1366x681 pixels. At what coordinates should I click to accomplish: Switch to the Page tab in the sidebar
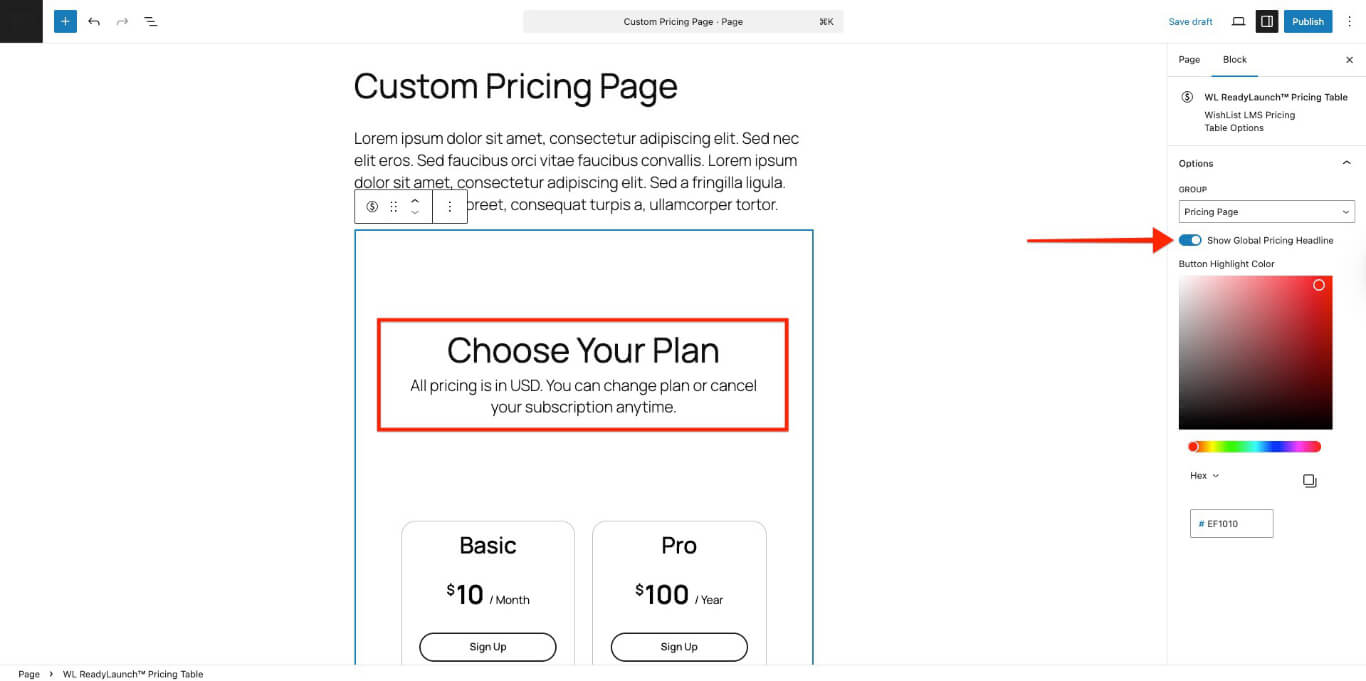pos(1189,60)
